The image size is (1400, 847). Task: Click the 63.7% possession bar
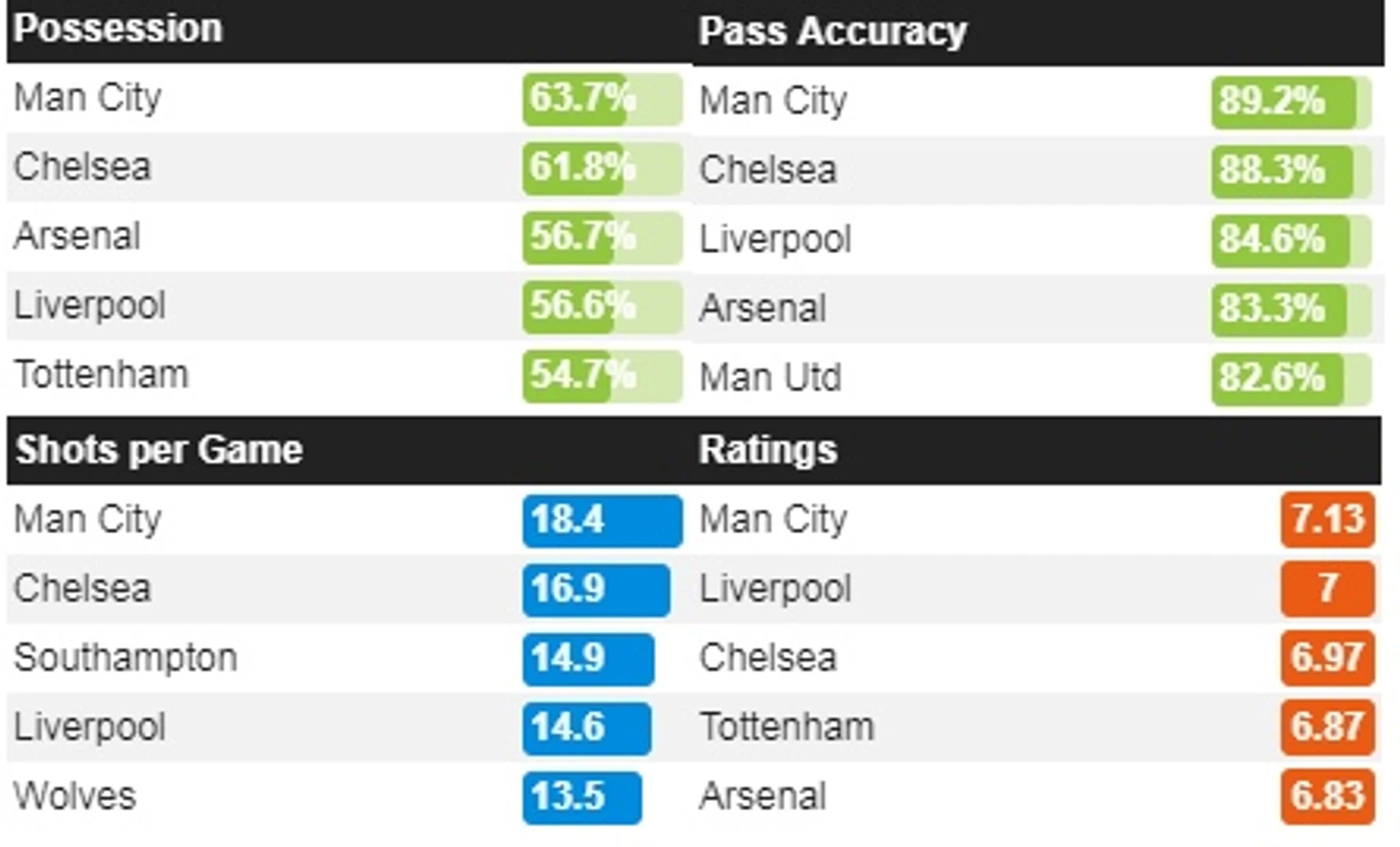[602, 99]
